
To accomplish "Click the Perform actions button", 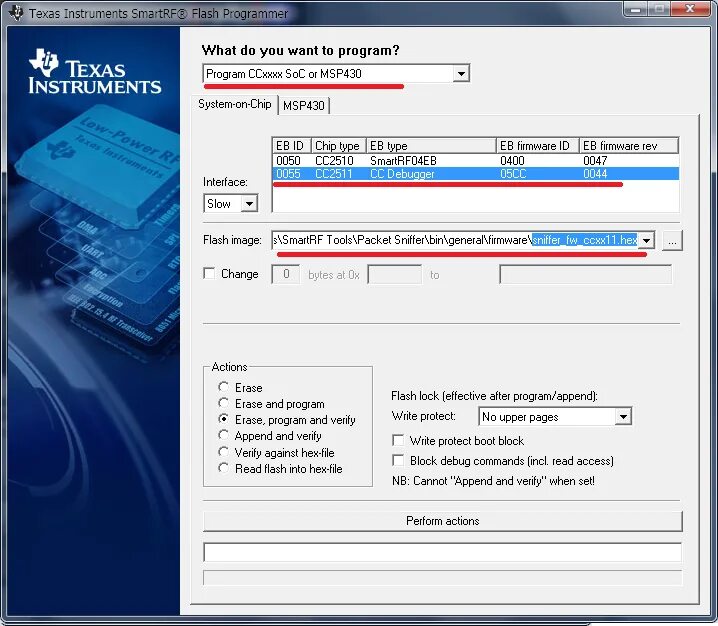I will point(443,521).
